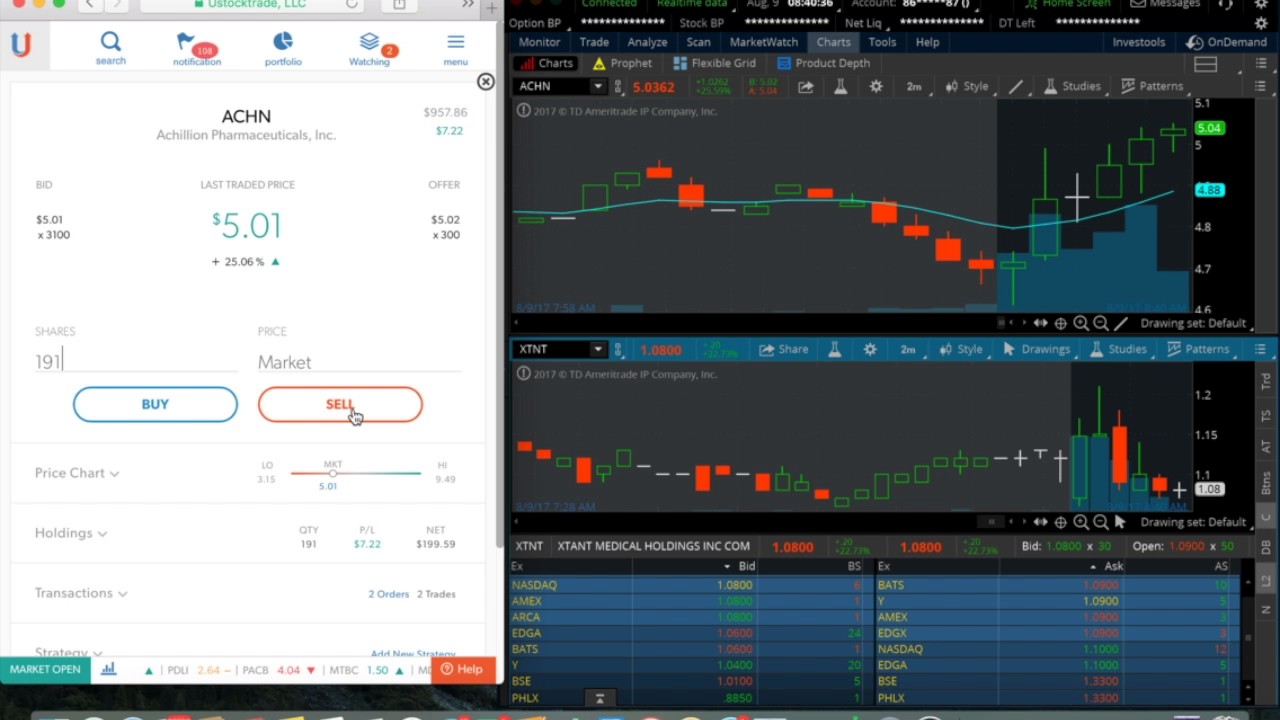
Task: Open the Tools tab in thinkorswim
Action: [882, 42]
